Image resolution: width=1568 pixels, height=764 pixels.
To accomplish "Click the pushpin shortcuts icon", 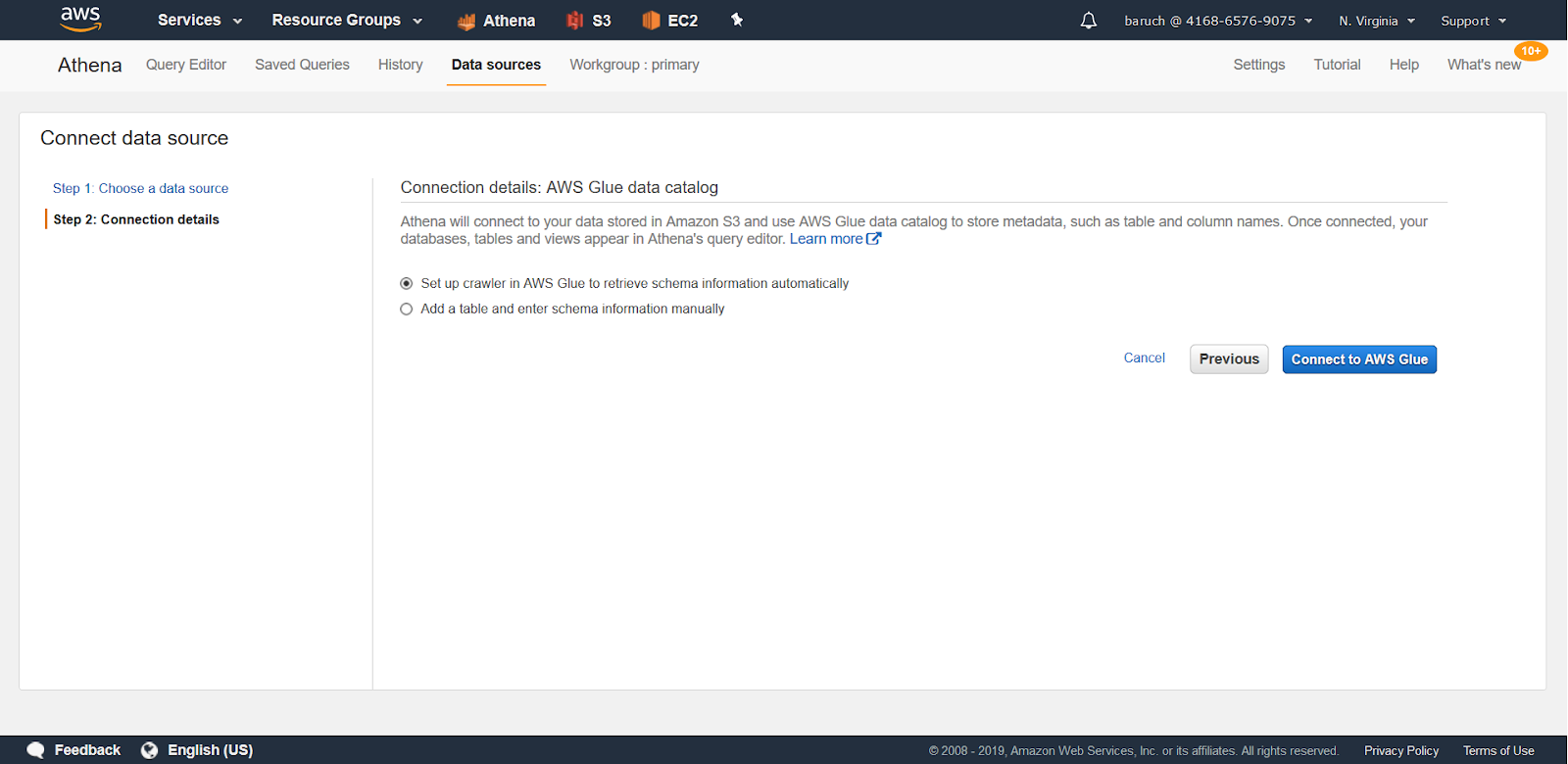I will [x=737, y=20].
